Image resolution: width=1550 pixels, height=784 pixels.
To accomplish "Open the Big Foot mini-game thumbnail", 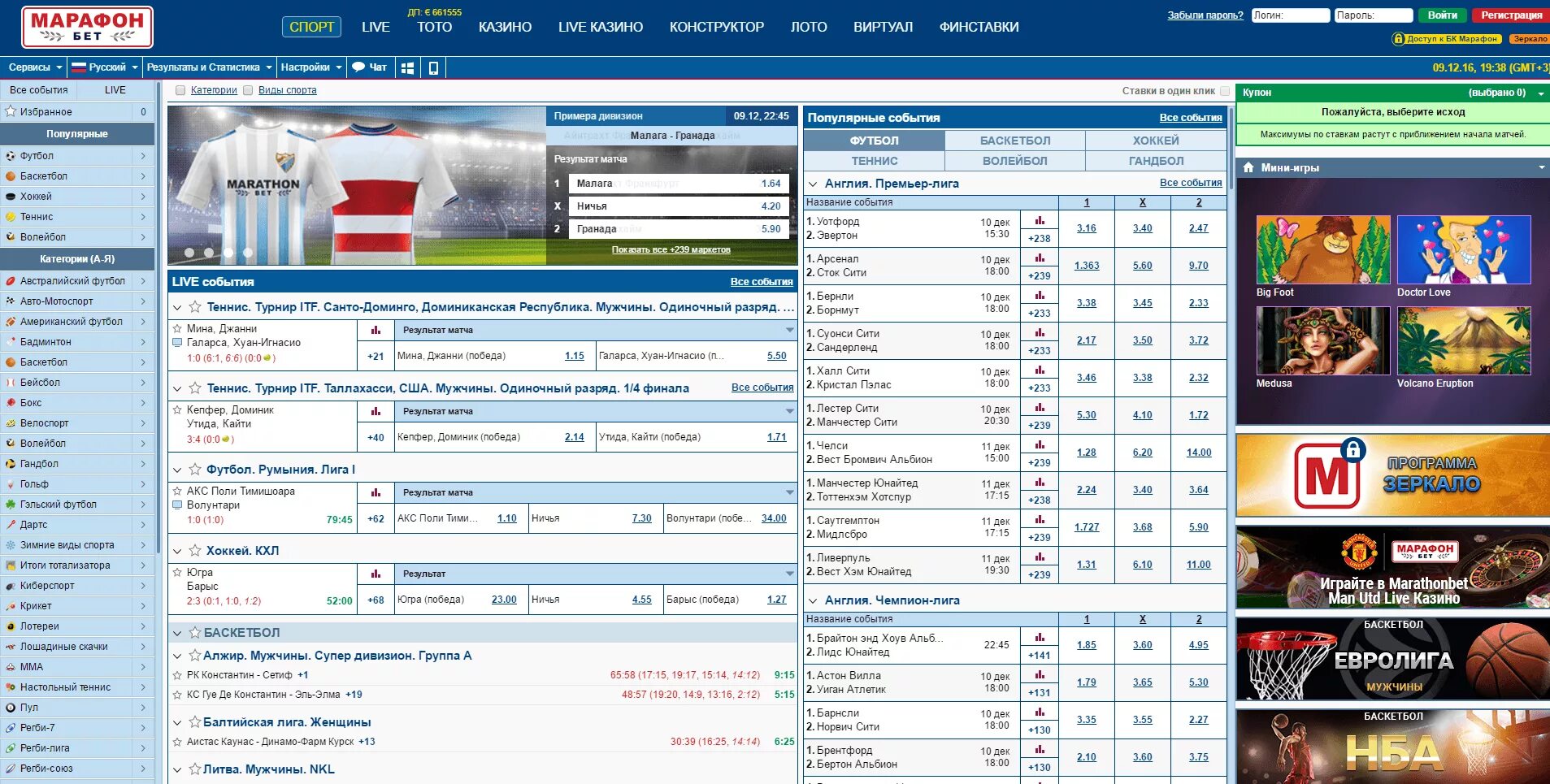I will pyautogui.click(x=1323, y=249).
